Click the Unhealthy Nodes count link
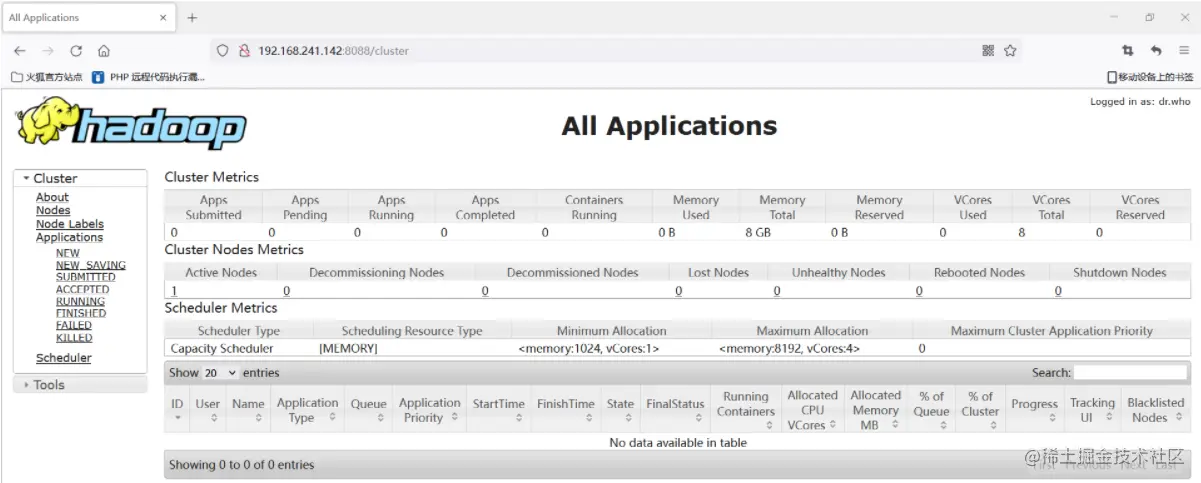1201x483 pixels. 777,291
